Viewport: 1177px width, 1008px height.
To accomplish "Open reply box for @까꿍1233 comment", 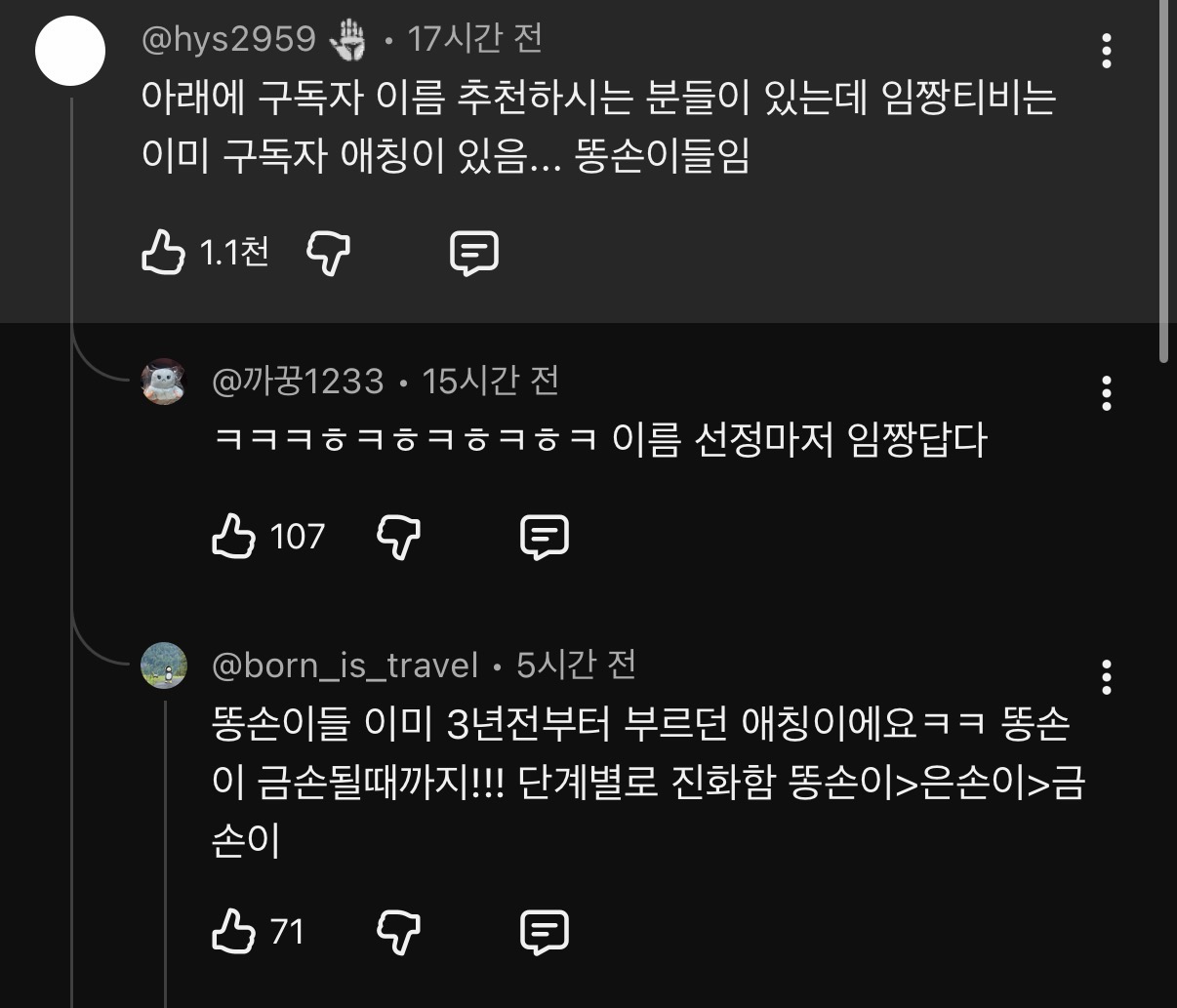I will [x=545, y=537].
